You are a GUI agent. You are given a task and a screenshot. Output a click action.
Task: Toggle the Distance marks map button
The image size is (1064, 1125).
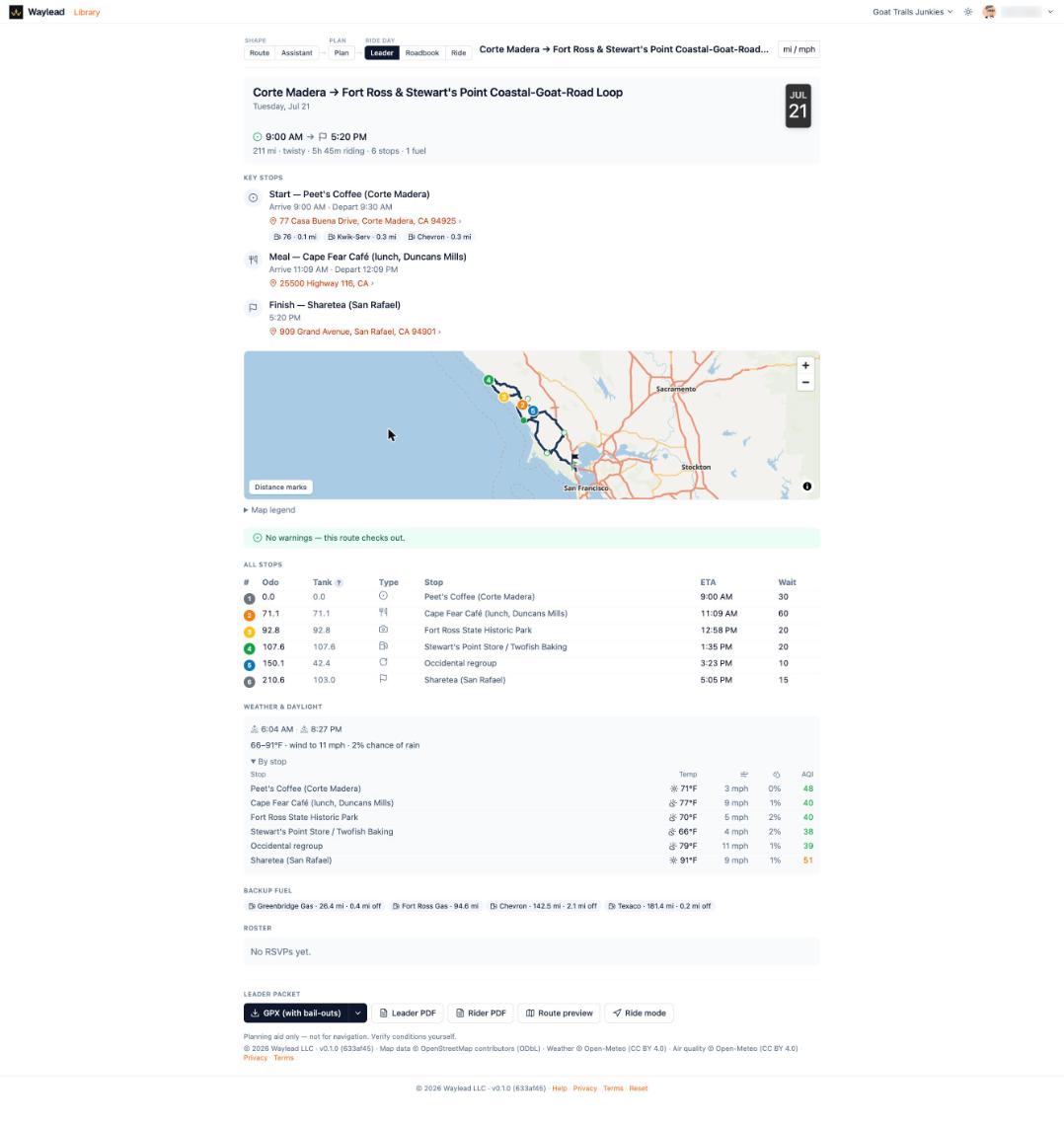click(280, 487)
